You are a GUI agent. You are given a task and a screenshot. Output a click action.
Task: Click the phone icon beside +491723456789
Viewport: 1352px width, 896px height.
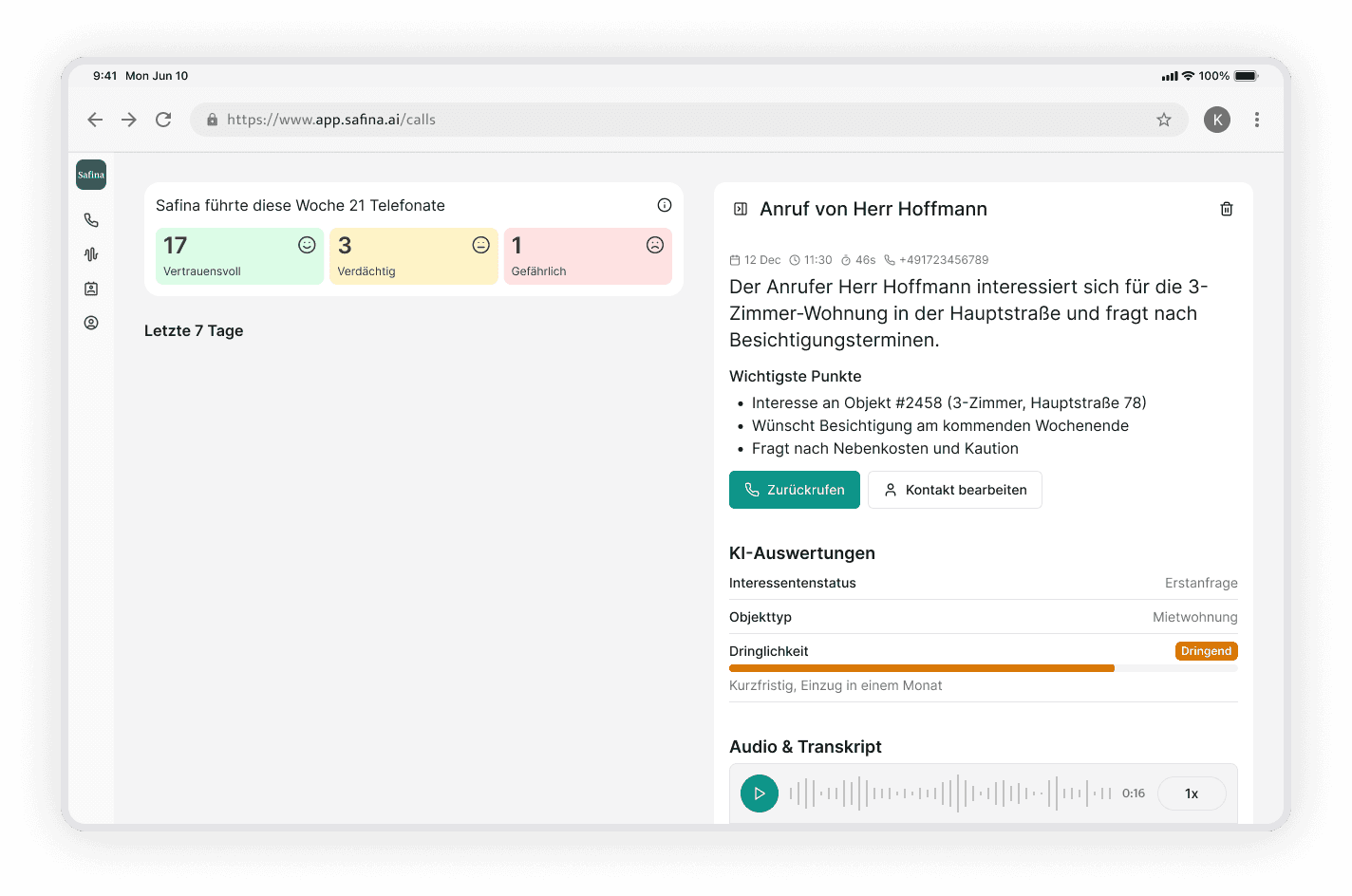890,260
